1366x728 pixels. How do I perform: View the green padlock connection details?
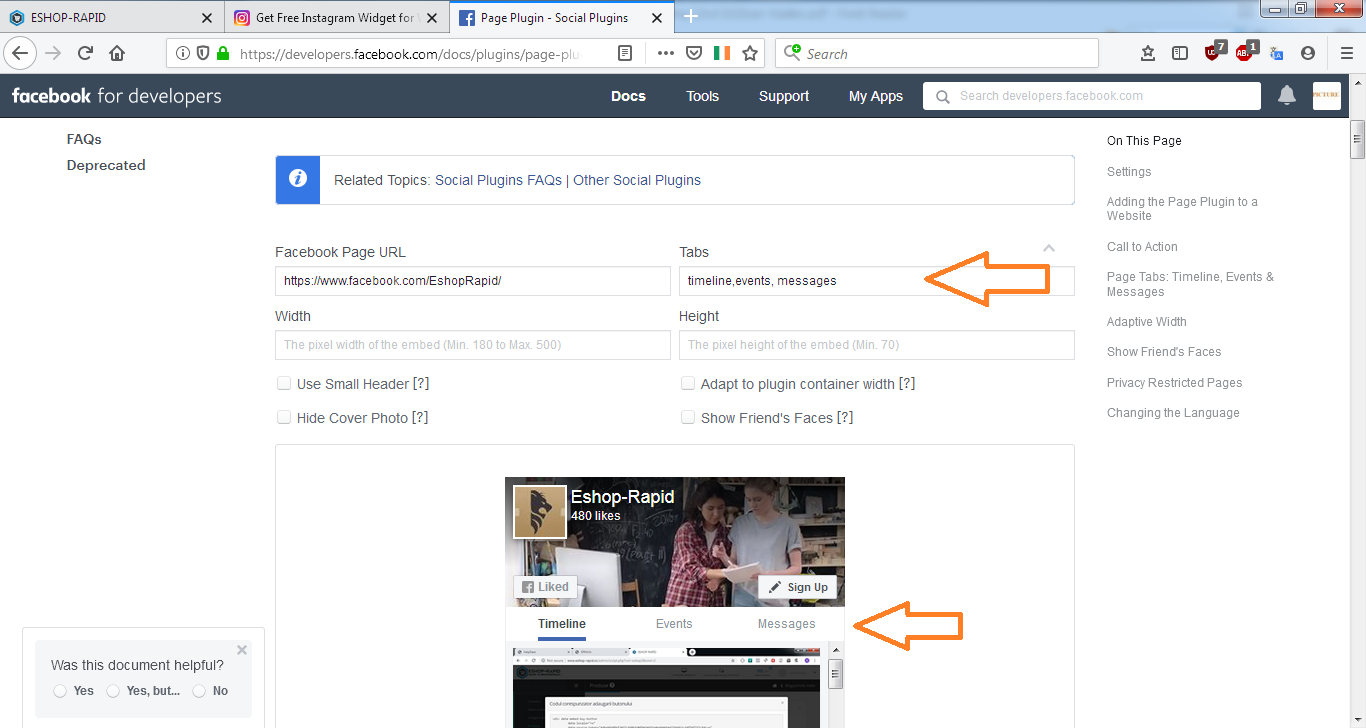(x=222, y=53)
